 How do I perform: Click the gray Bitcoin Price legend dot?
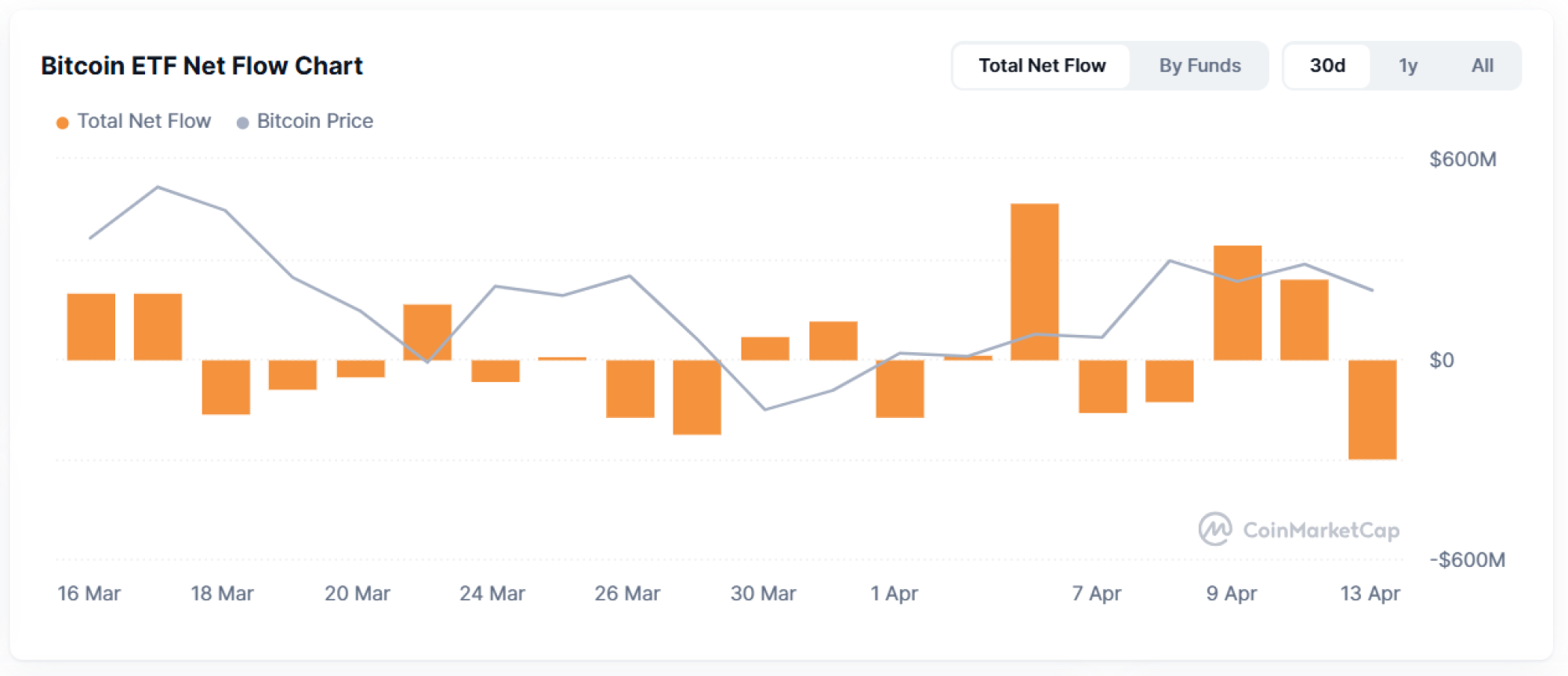pyautogui.click(x=243, y=122)
